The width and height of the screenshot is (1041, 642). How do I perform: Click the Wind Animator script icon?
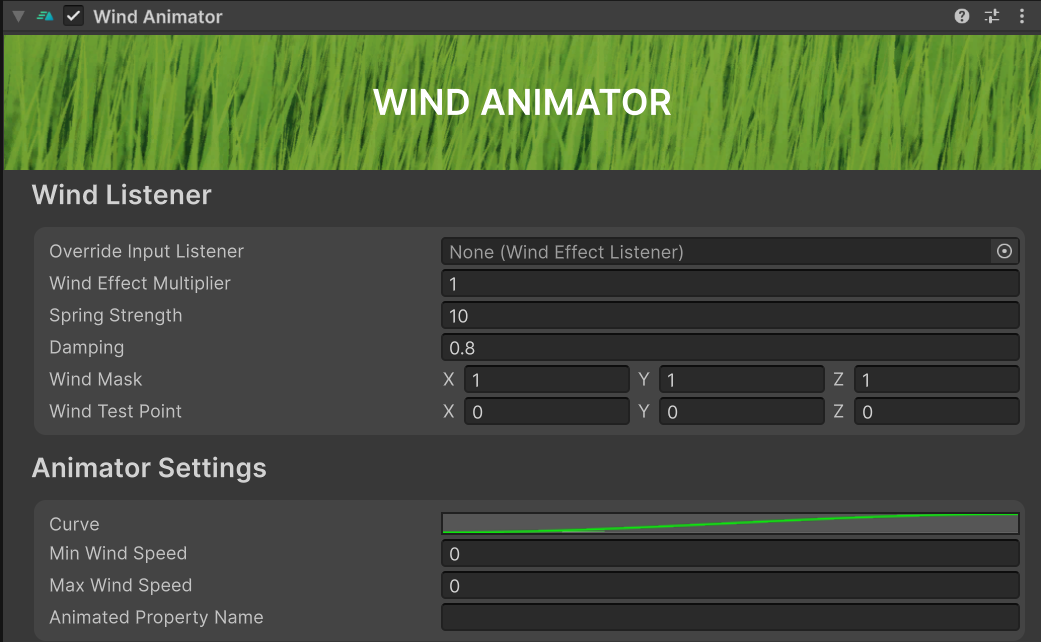(x=45, y=16)
